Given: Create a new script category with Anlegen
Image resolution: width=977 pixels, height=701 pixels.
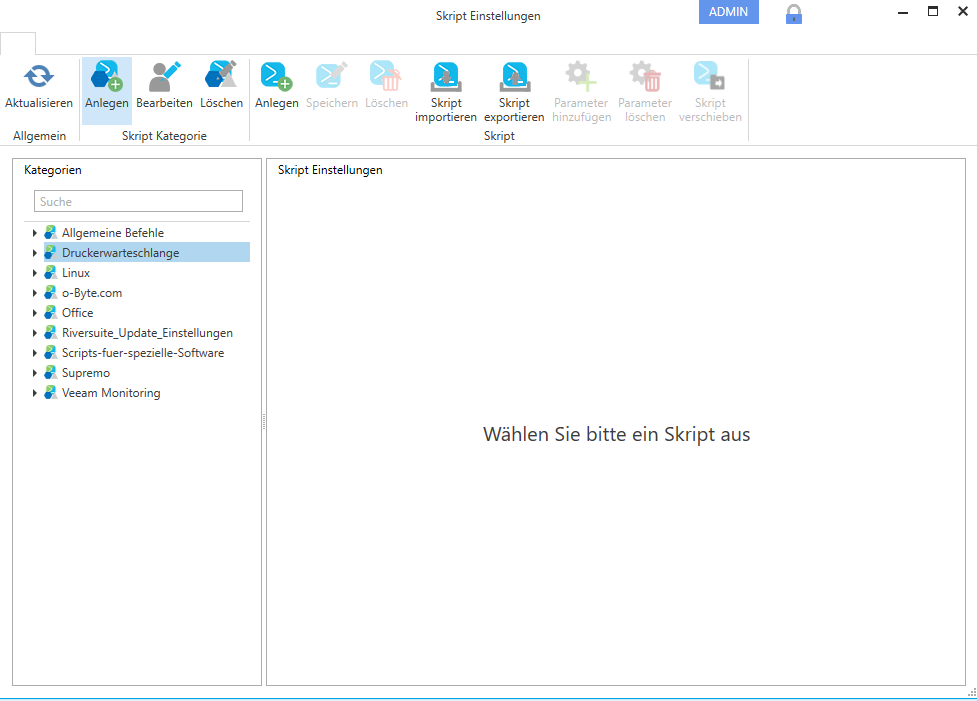Looking at the screenshot, I should [106, 77].
